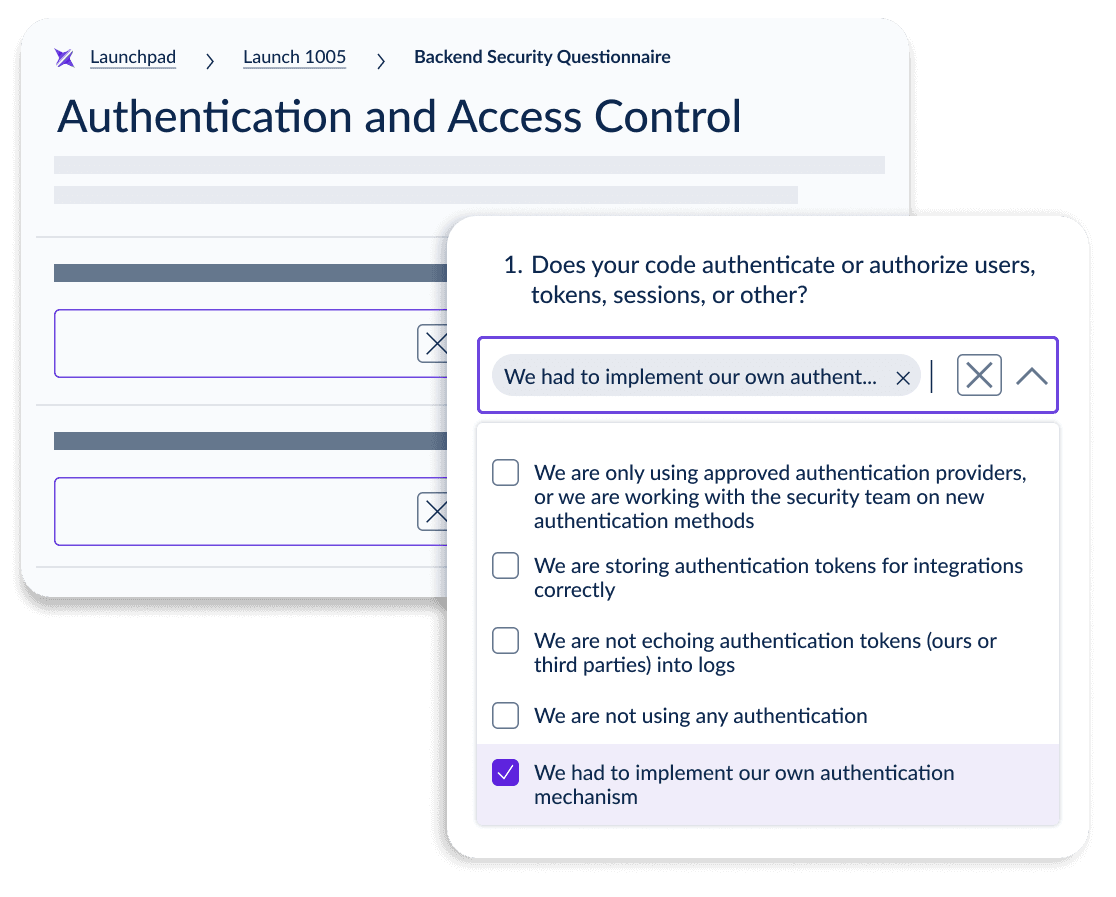Click the second breadcrumb separator chevron
1116x897 pixels.
[380, 61]
